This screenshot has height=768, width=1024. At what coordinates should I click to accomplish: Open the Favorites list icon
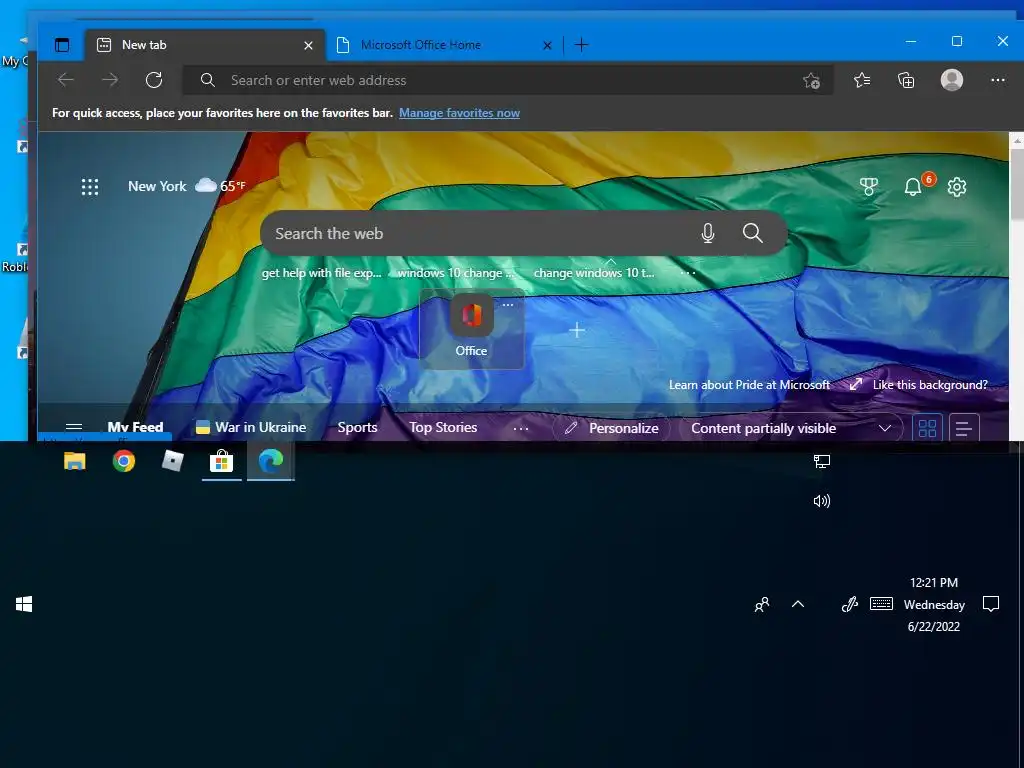[862, 80]
